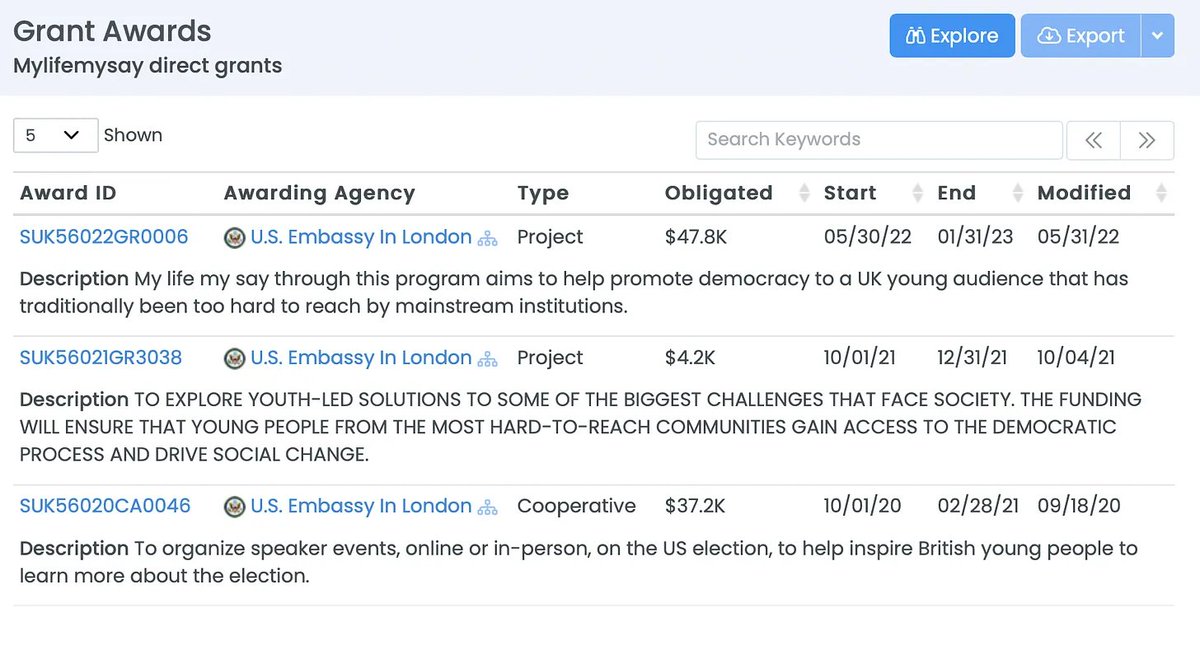This screenshot has width=1200, height=664.
Task: Sort table by End date arrows
Action: (1018, 194)
